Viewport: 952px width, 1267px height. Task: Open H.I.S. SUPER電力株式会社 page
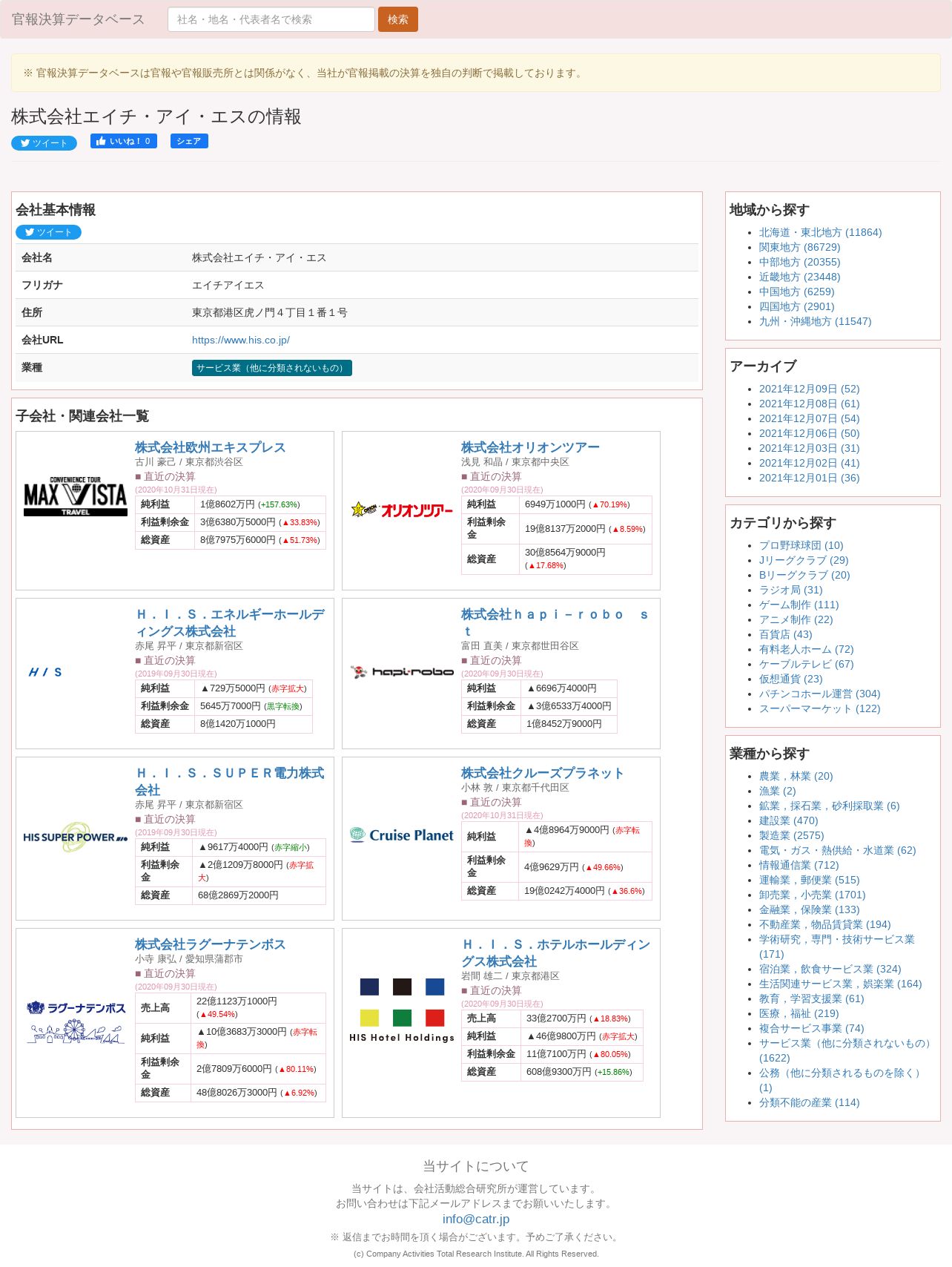point(230,781)
